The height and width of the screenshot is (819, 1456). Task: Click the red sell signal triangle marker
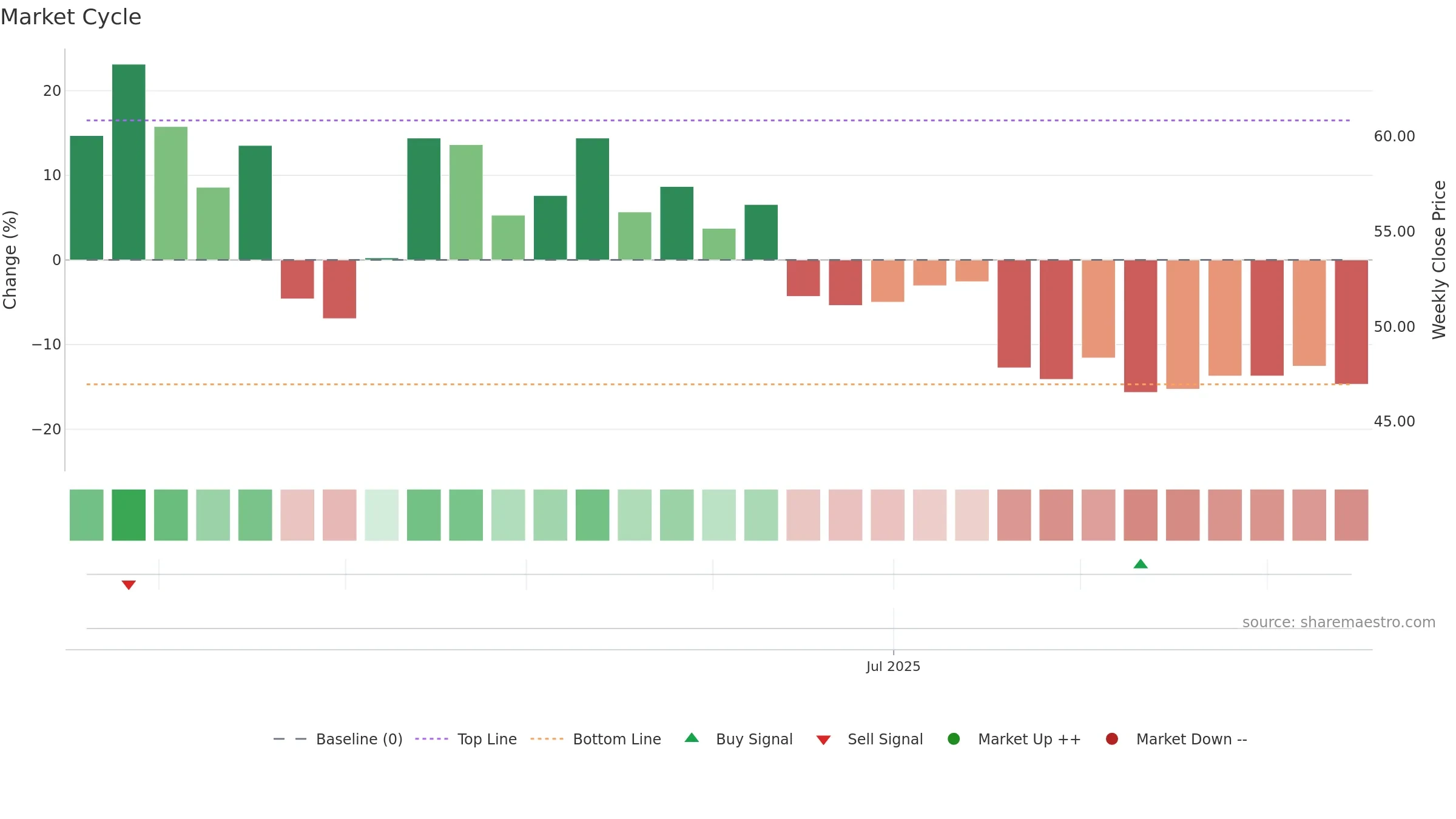point(129,585)
